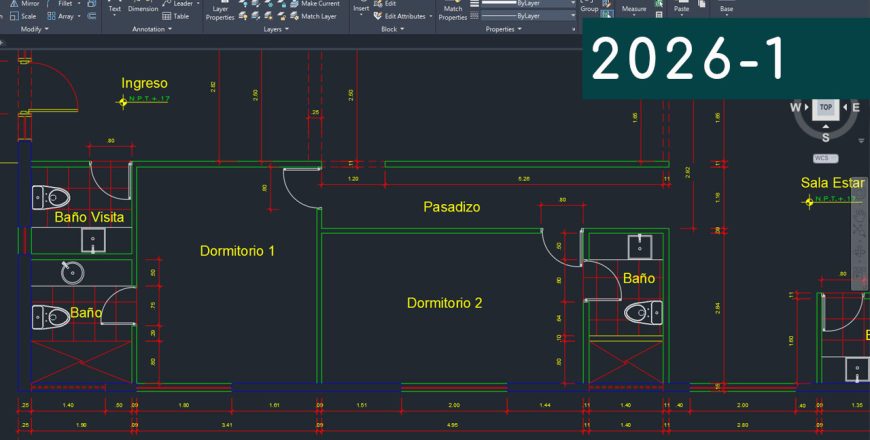This screenshot has height=440, width=870.
Task: Click the Dormitorio 2 room label
Action: (x=445, y=303)
